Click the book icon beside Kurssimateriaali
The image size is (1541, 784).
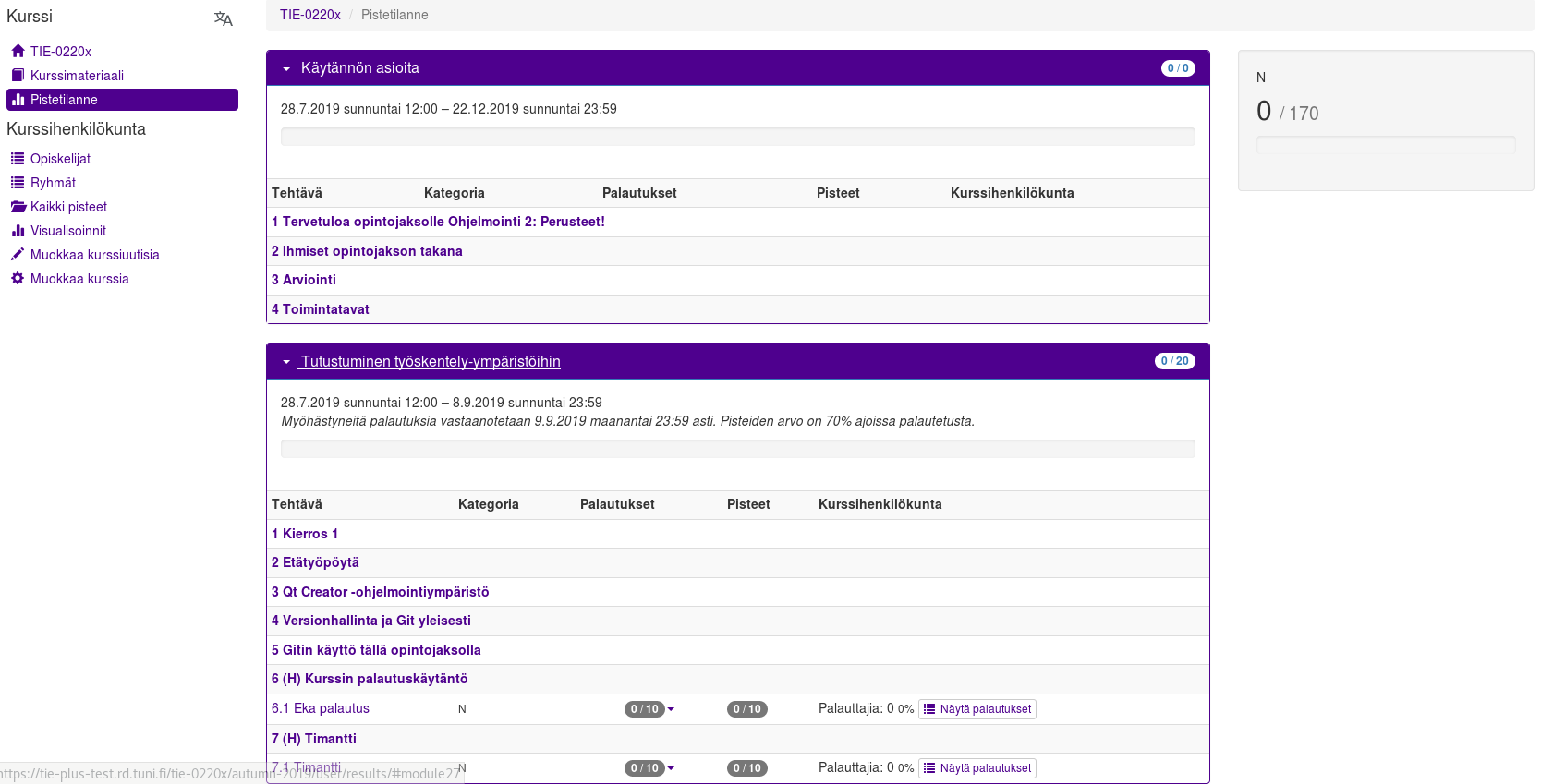18,75
